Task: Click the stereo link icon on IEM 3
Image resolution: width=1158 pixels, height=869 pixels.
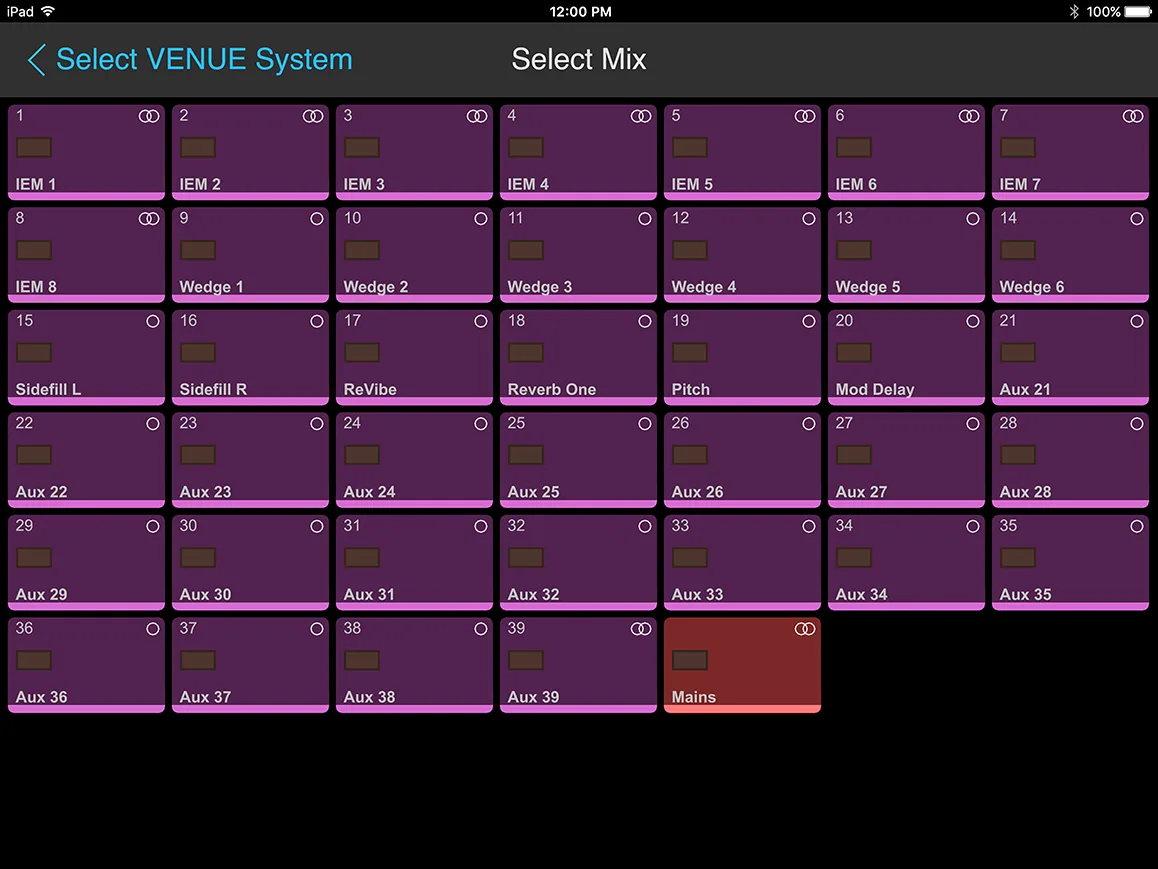Action: click(477, 116)
